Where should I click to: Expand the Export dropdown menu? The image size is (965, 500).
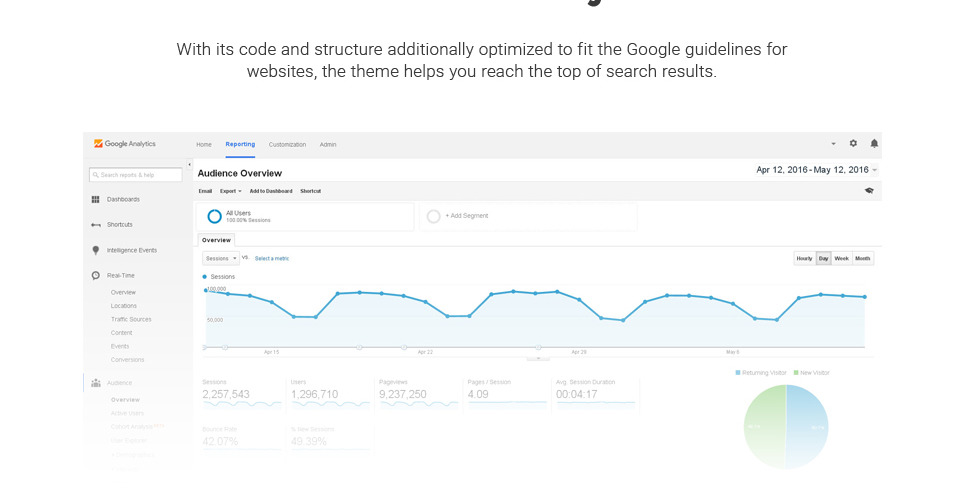230,191
